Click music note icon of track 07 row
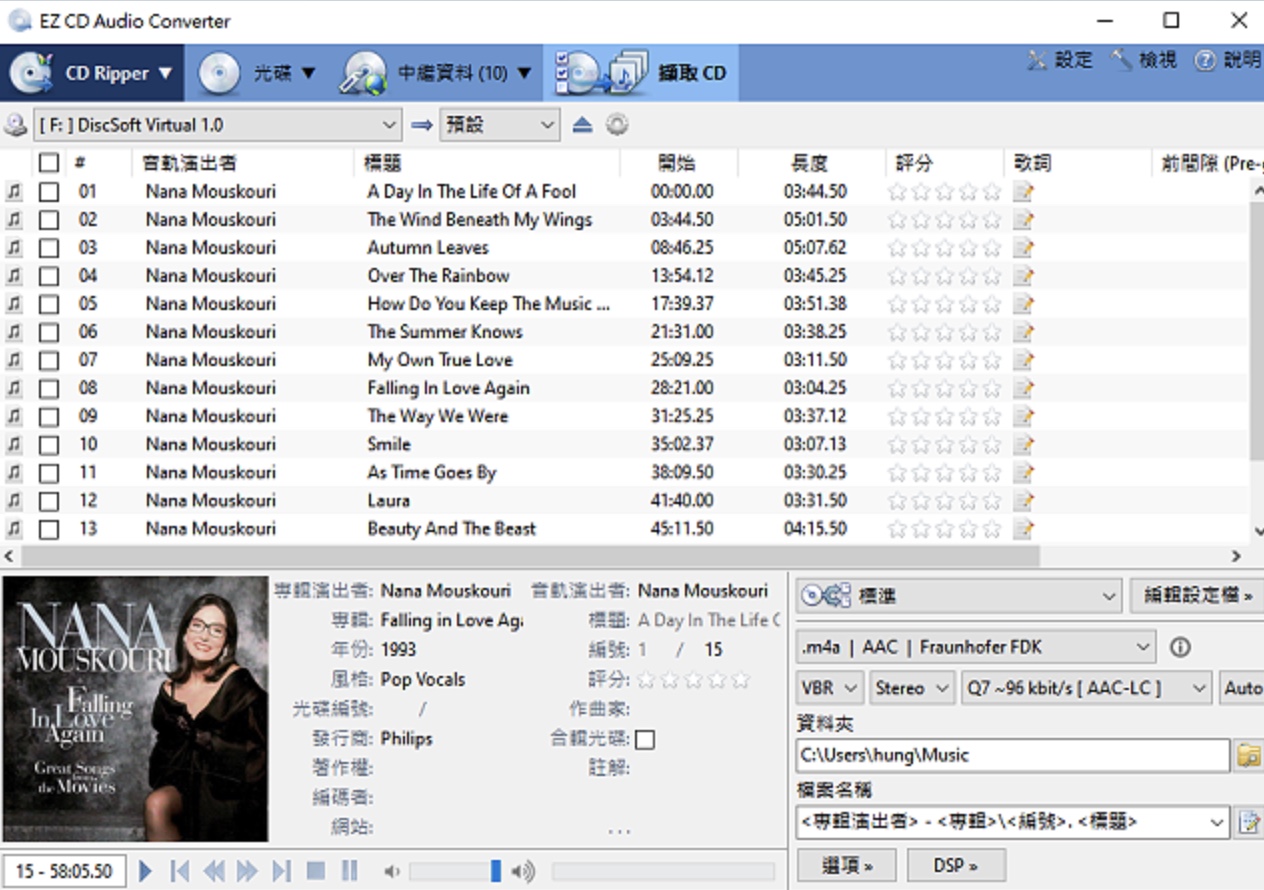 [13, 360]
